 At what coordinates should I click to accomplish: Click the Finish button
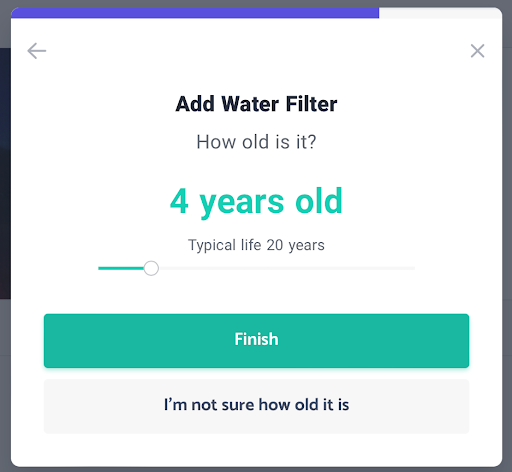256,341
